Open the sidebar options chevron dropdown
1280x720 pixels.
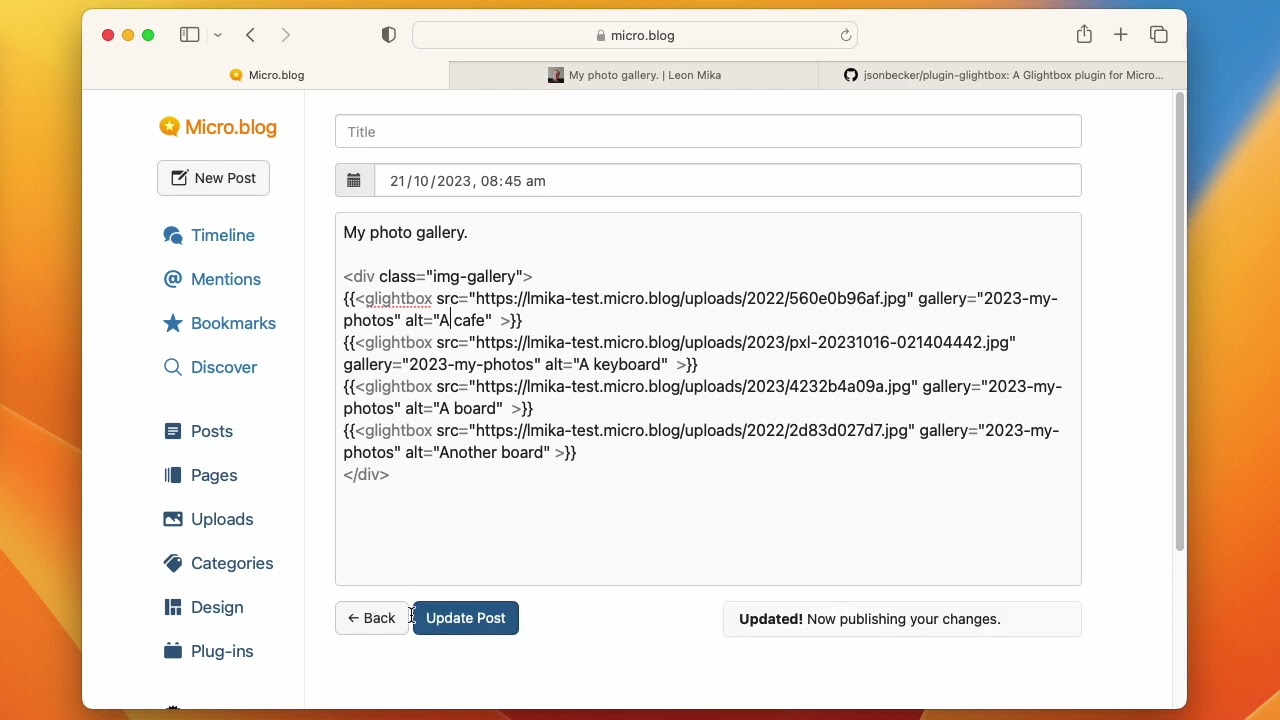[x=217, y=35]
